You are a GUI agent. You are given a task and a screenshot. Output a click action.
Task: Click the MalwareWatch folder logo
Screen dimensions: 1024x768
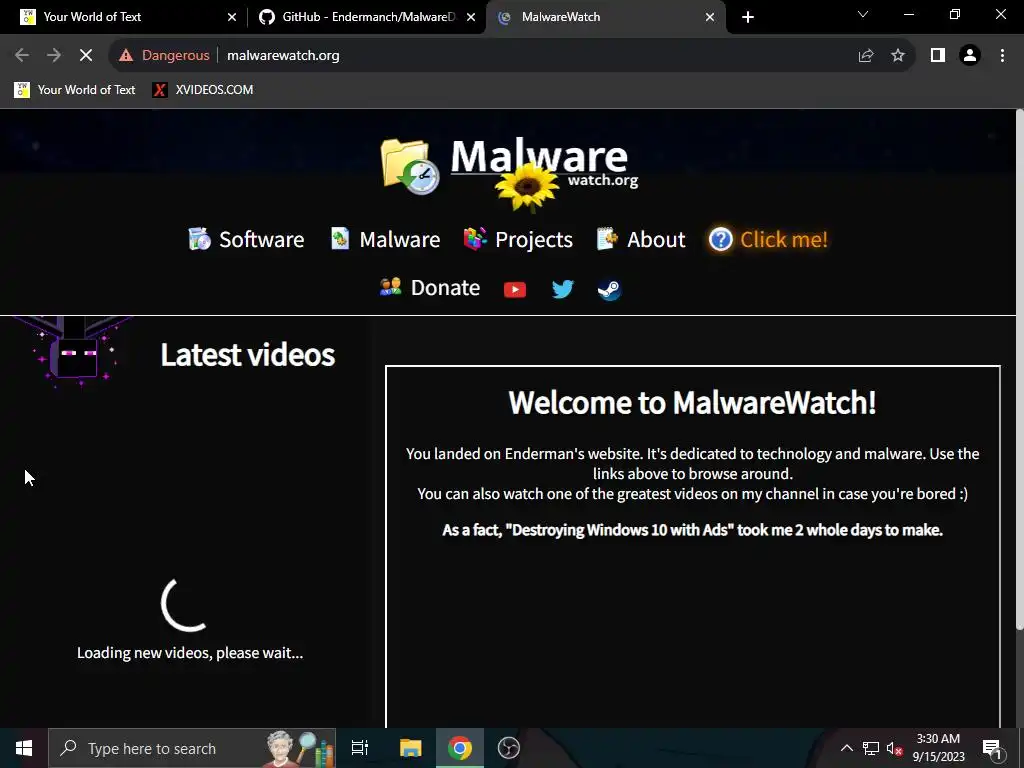pos(410,167)
